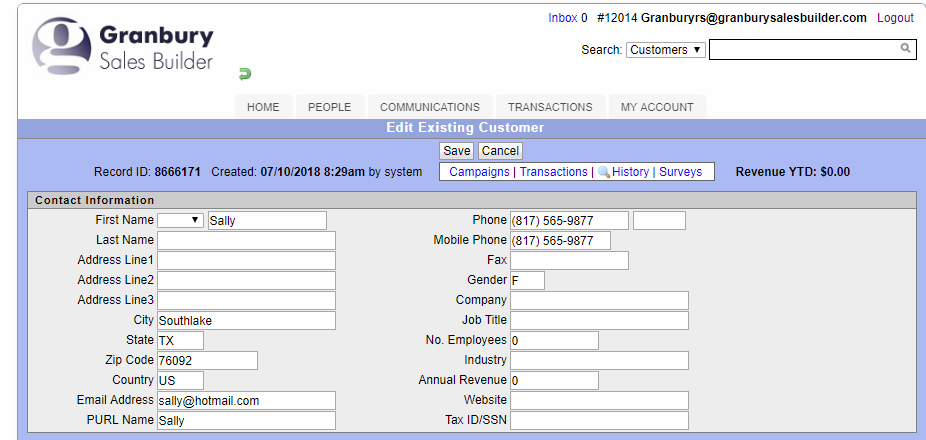Click the Annual Revenue field
926x440 pixels.
tap(555, 380)
